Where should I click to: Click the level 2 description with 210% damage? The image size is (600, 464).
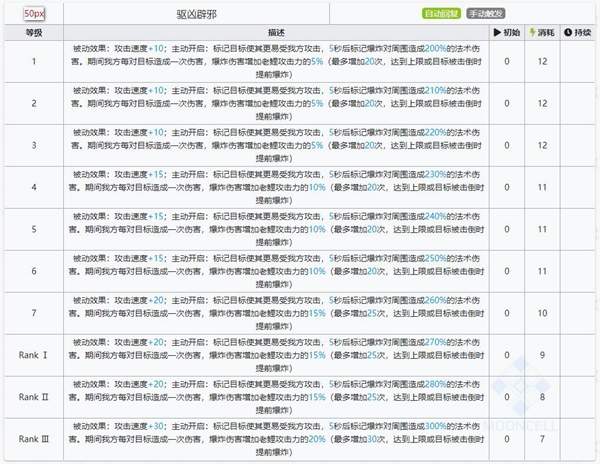coord(276,103)
